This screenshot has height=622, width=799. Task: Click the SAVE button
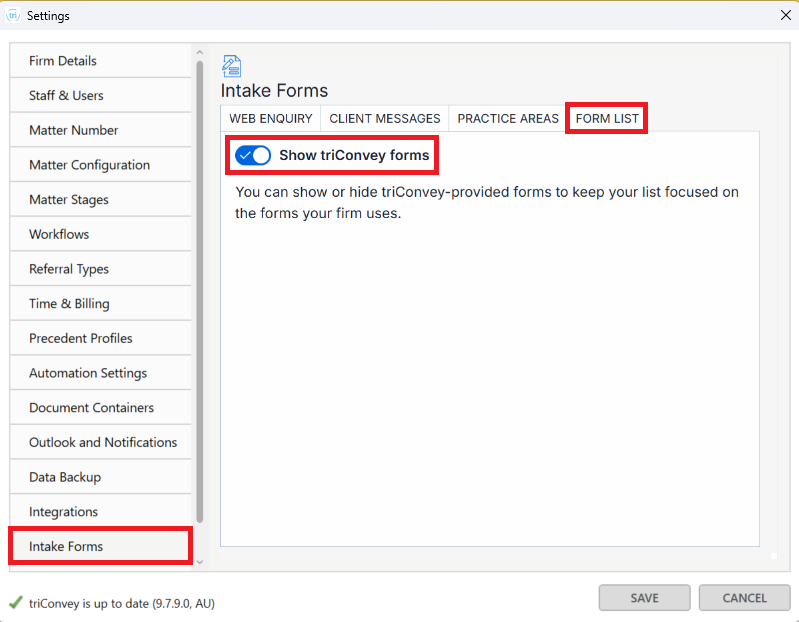point(644,598)
